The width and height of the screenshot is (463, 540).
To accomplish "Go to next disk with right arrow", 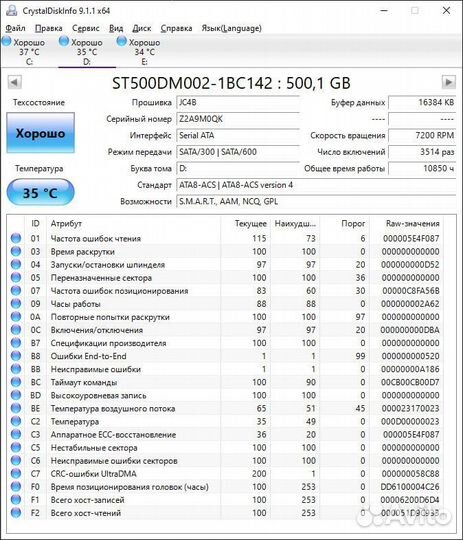I will [449, 82].
